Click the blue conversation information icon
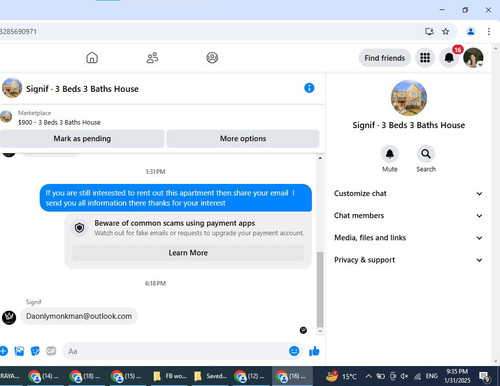The image size is (500, 386). click(x=309, y=88)
